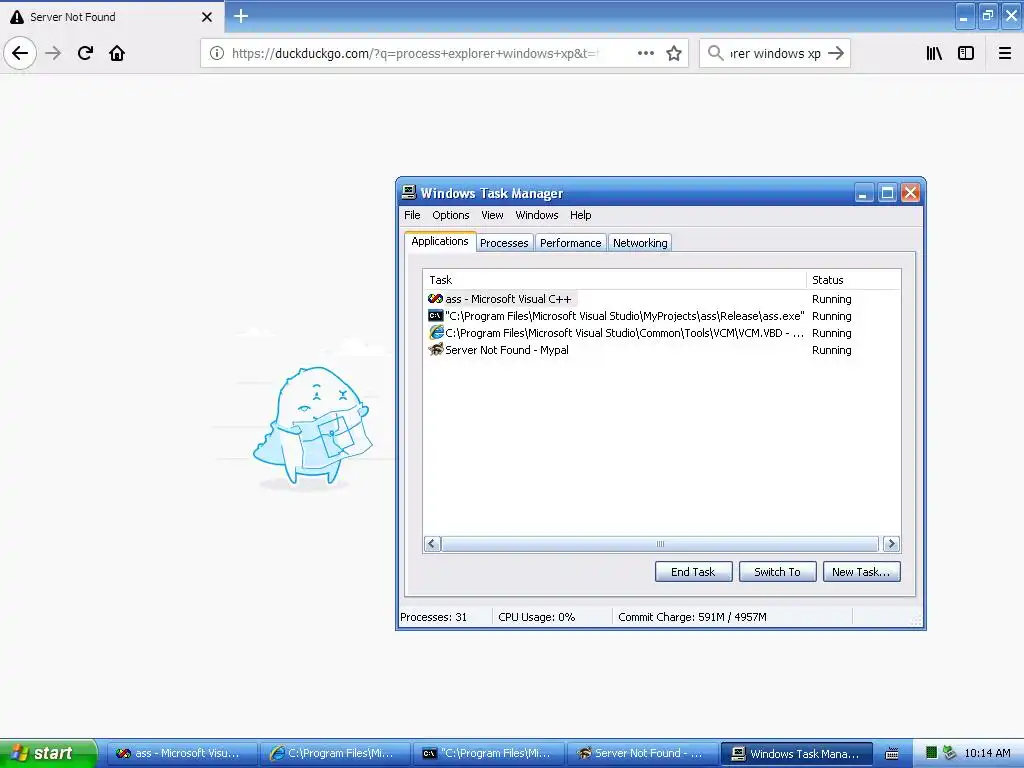Go back using the browser back arrow

point(20,53)
